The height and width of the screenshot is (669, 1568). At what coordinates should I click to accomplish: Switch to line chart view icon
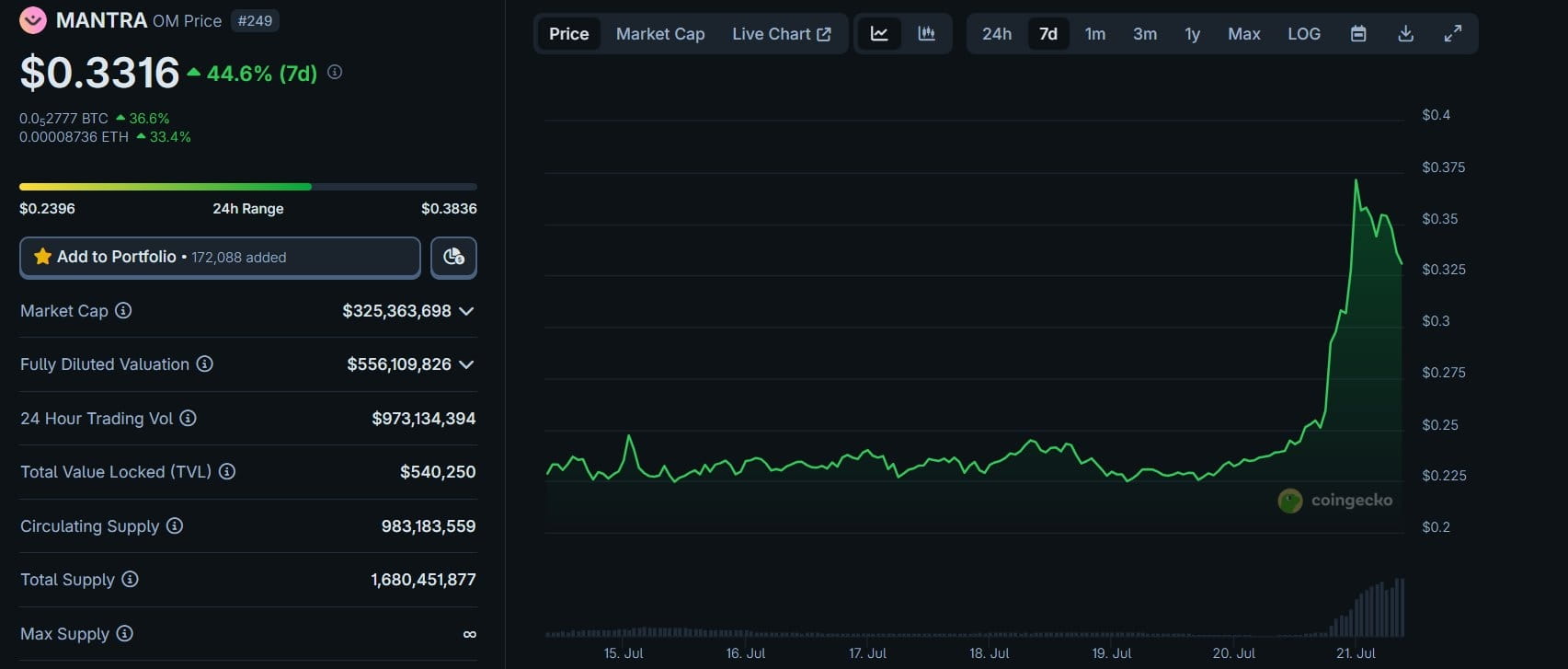pos(879,34)
